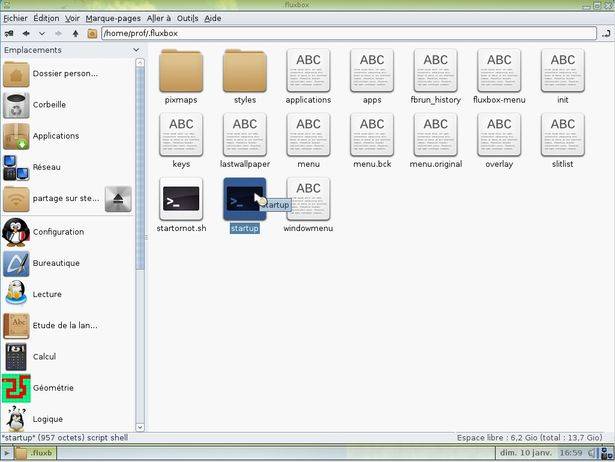Viewport: 615px width, 462px height.
Task: Open the Aide menu
Action: coord(213,18)
